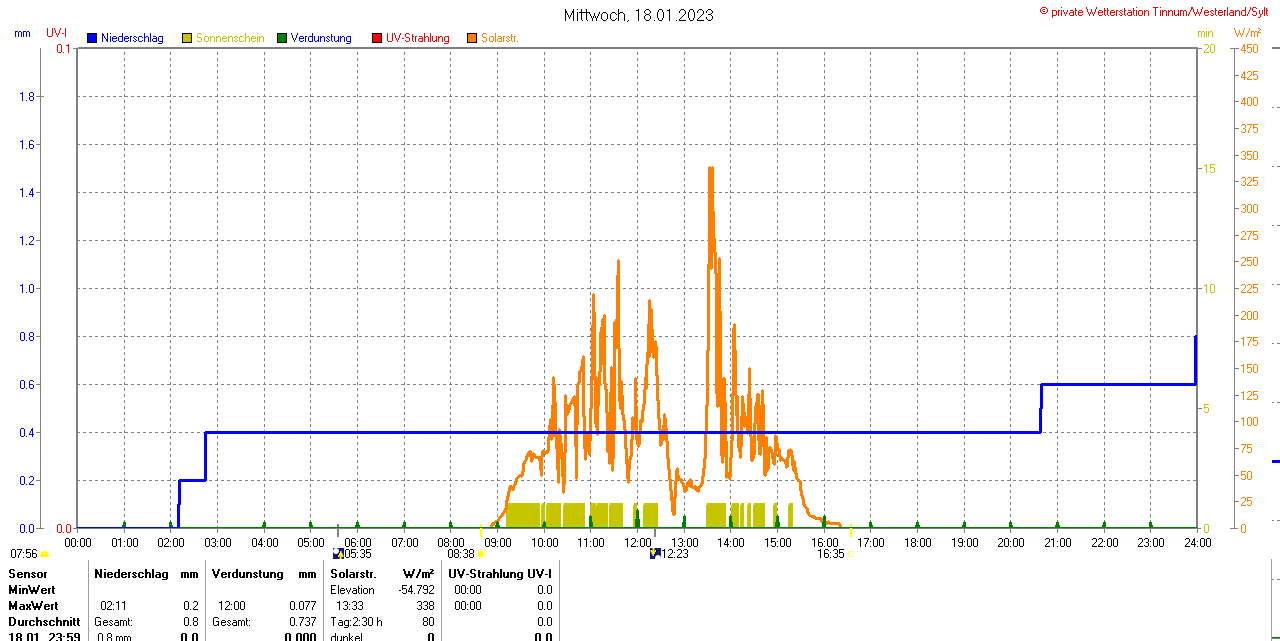Click the Solarstr. column header in table
Viewport: 1280px width, 641px height.
(353, 574)
